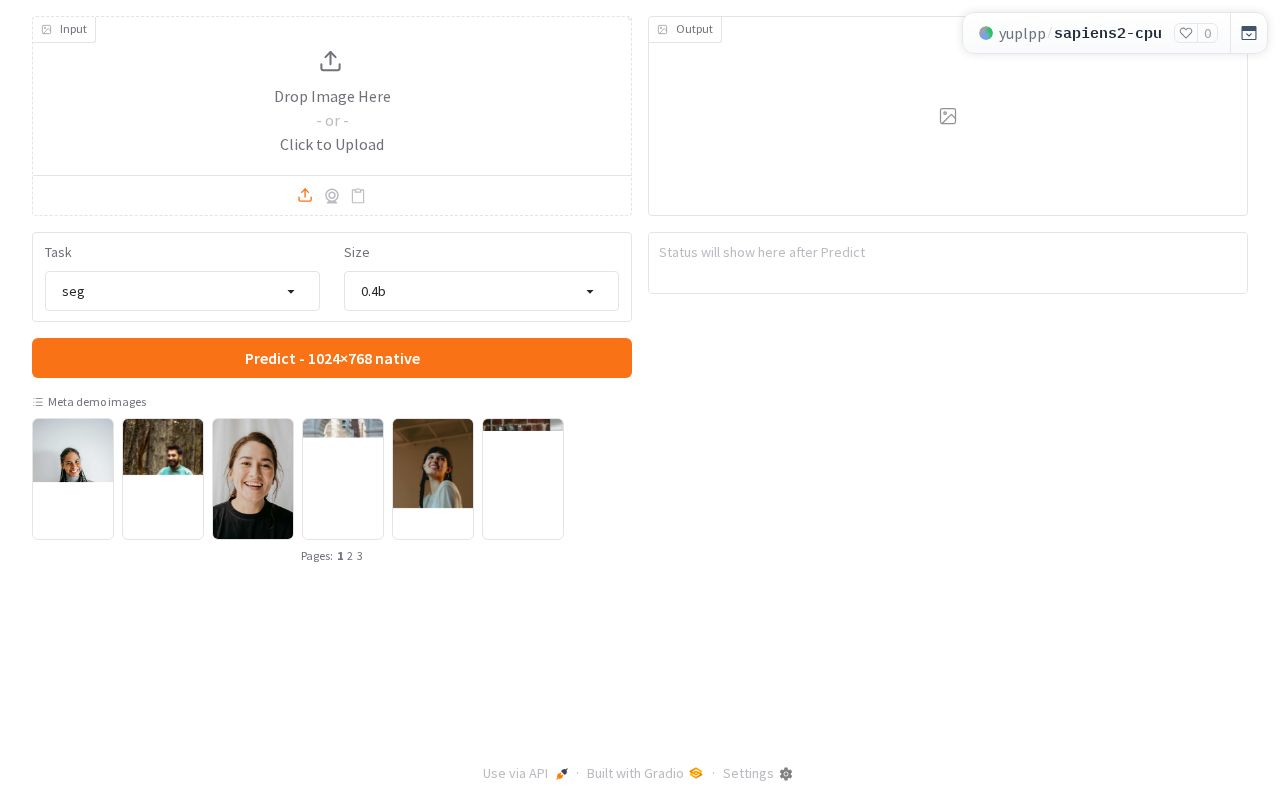
Task: Pick demo image of woman in black shirt
Action: tap(253, 479)
